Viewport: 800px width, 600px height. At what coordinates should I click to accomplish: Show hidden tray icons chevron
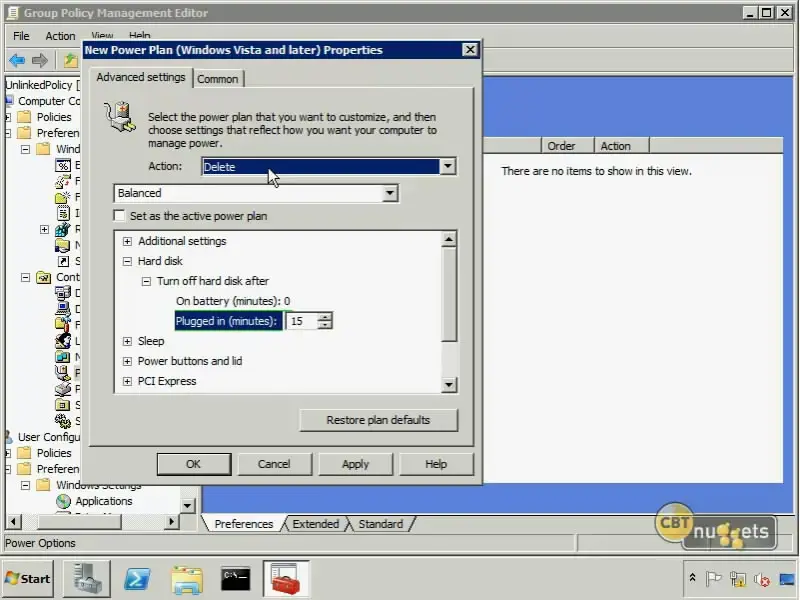(692, 578)
